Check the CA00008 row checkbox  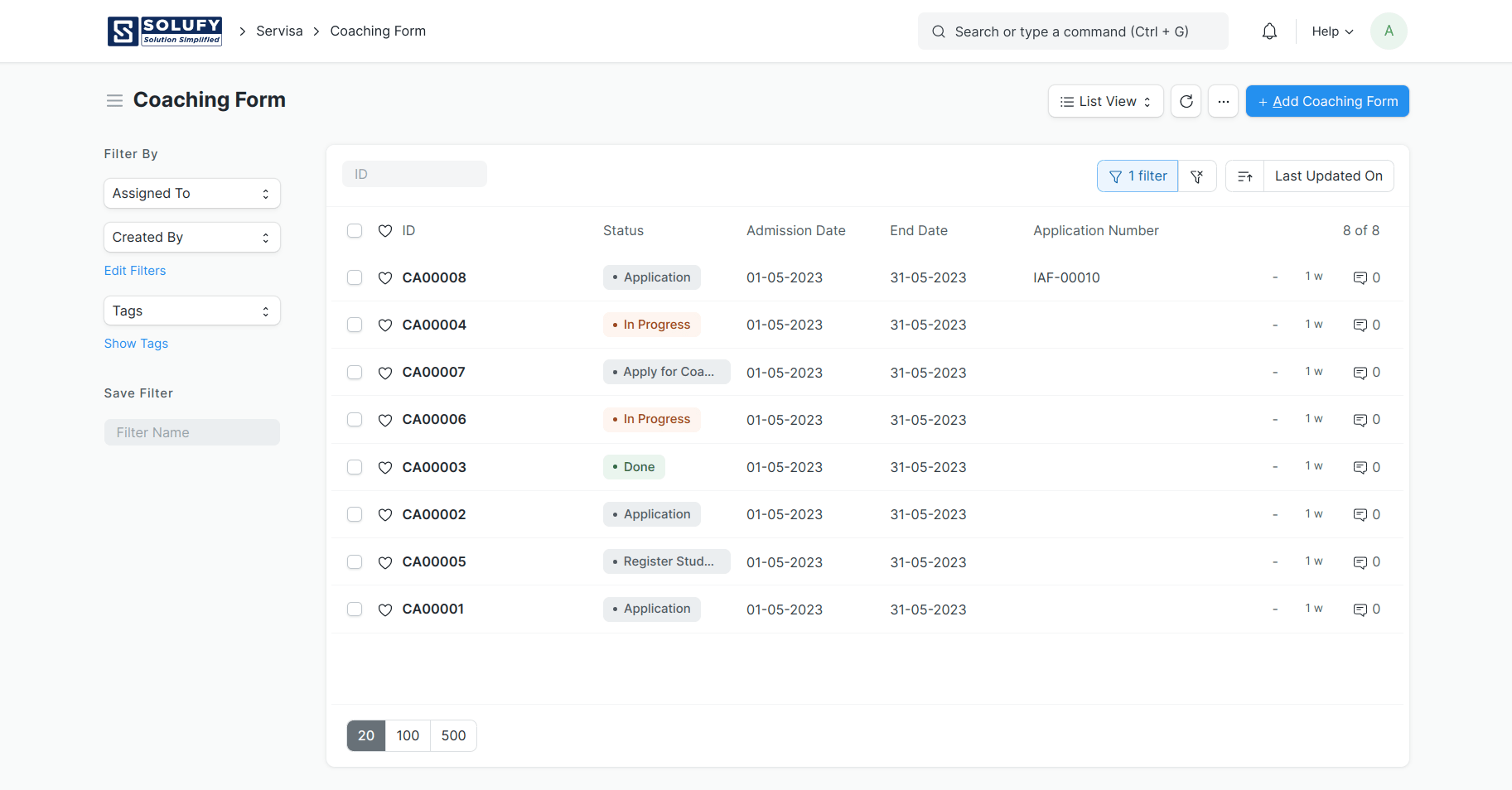coord(355,277)
